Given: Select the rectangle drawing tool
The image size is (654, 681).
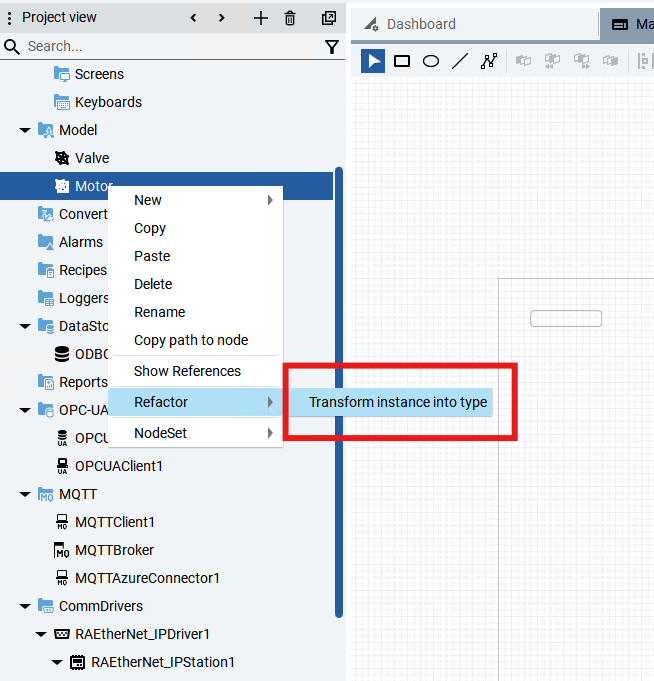Looking at the screenshot, I should pos(402,61).
